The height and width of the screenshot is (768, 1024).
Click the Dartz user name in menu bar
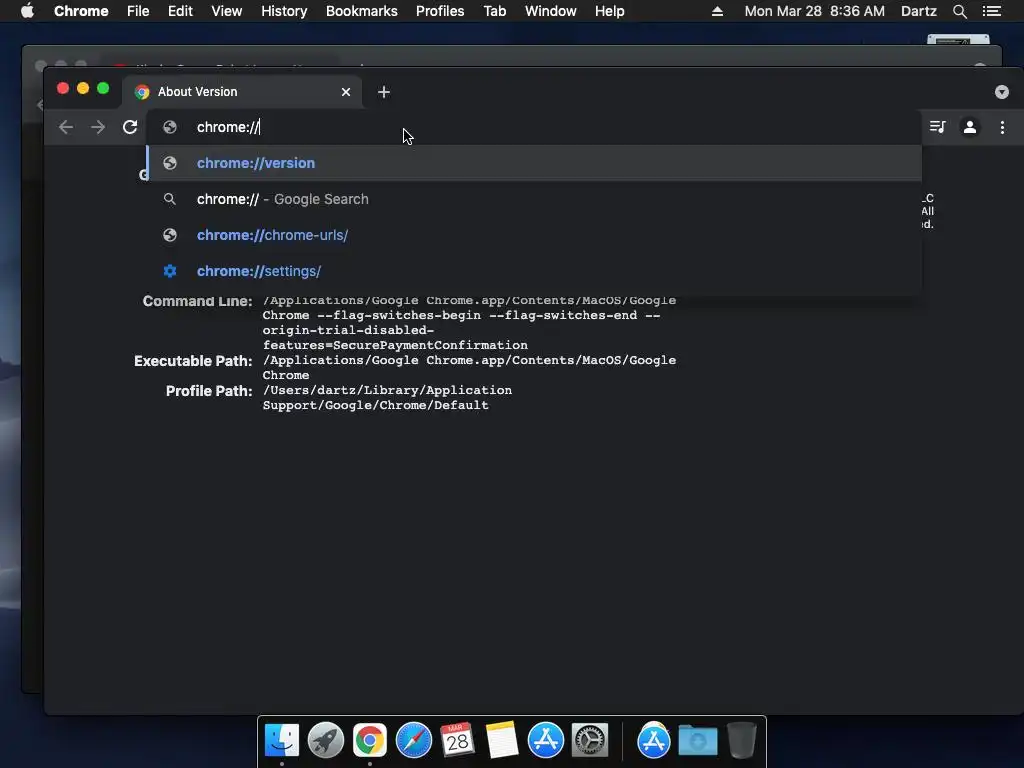tap(918, 11)
